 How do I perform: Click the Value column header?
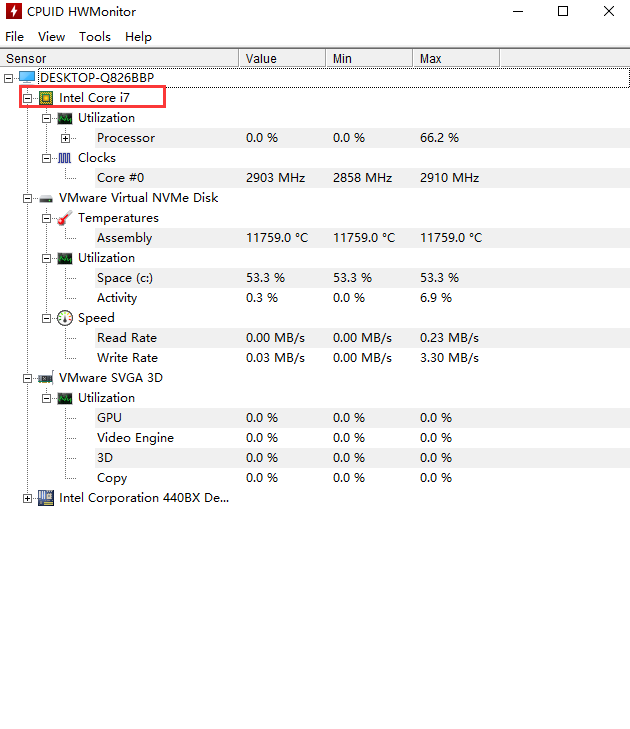283,58
